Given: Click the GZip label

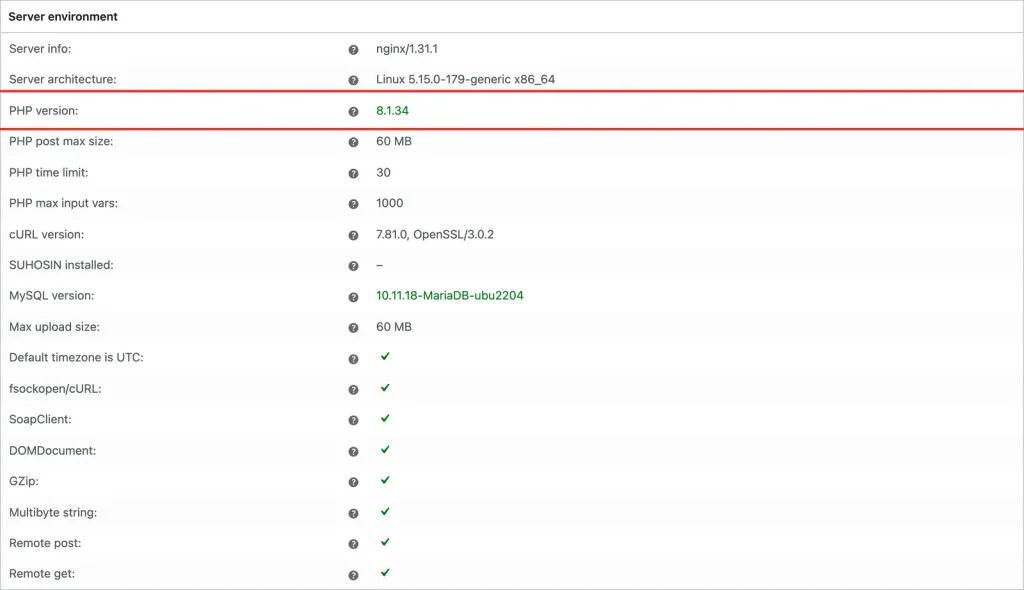Looking at the screenshot, I should [x=24, y=482].
